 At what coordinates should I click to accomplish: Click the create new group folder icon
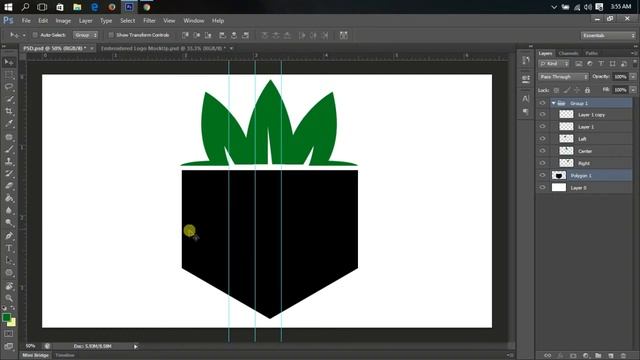click(x=598, y=356)
